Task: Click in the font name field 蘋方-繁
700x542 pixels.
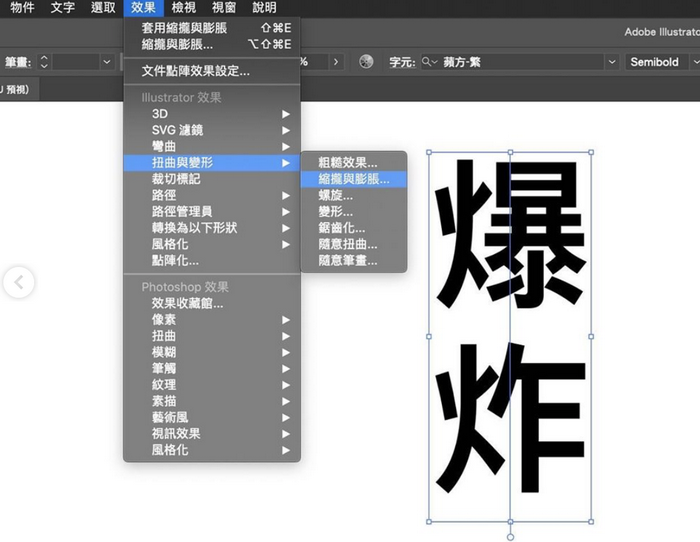Action: point(520,62)
